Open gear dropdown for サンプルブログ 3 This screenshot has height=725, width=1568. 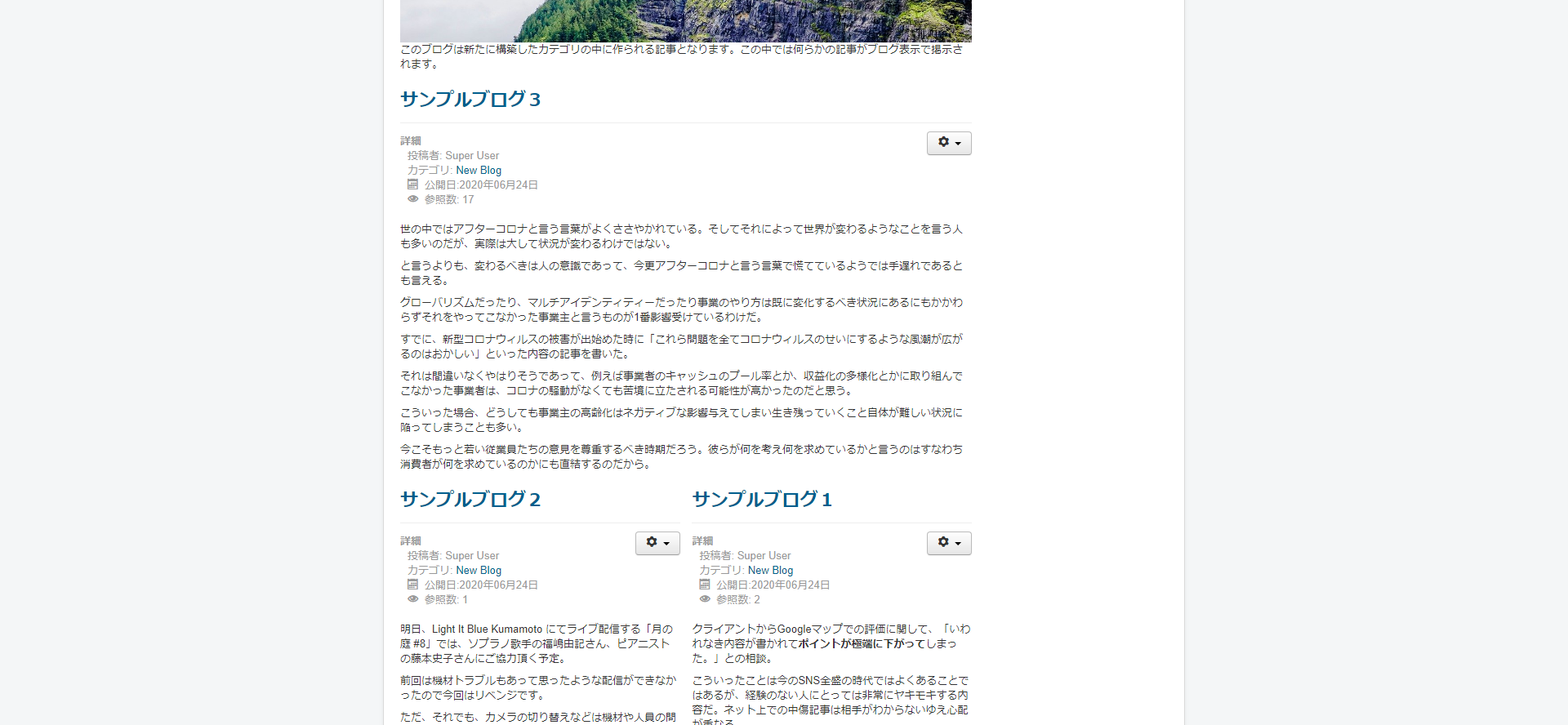[949, 143]
